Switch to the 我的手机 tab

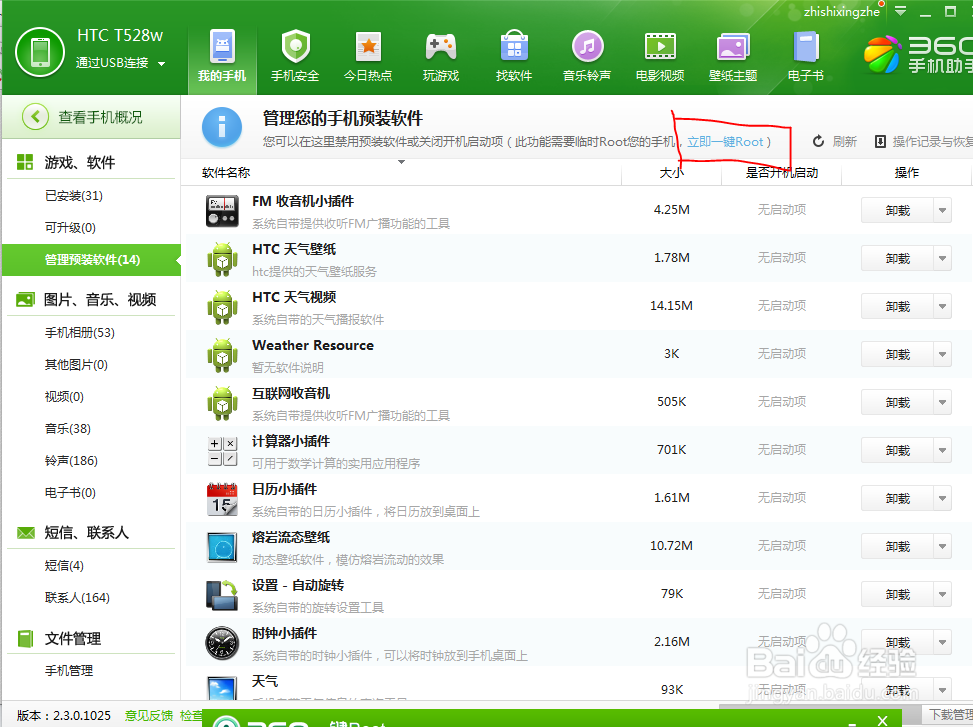(x=221, y=52)
